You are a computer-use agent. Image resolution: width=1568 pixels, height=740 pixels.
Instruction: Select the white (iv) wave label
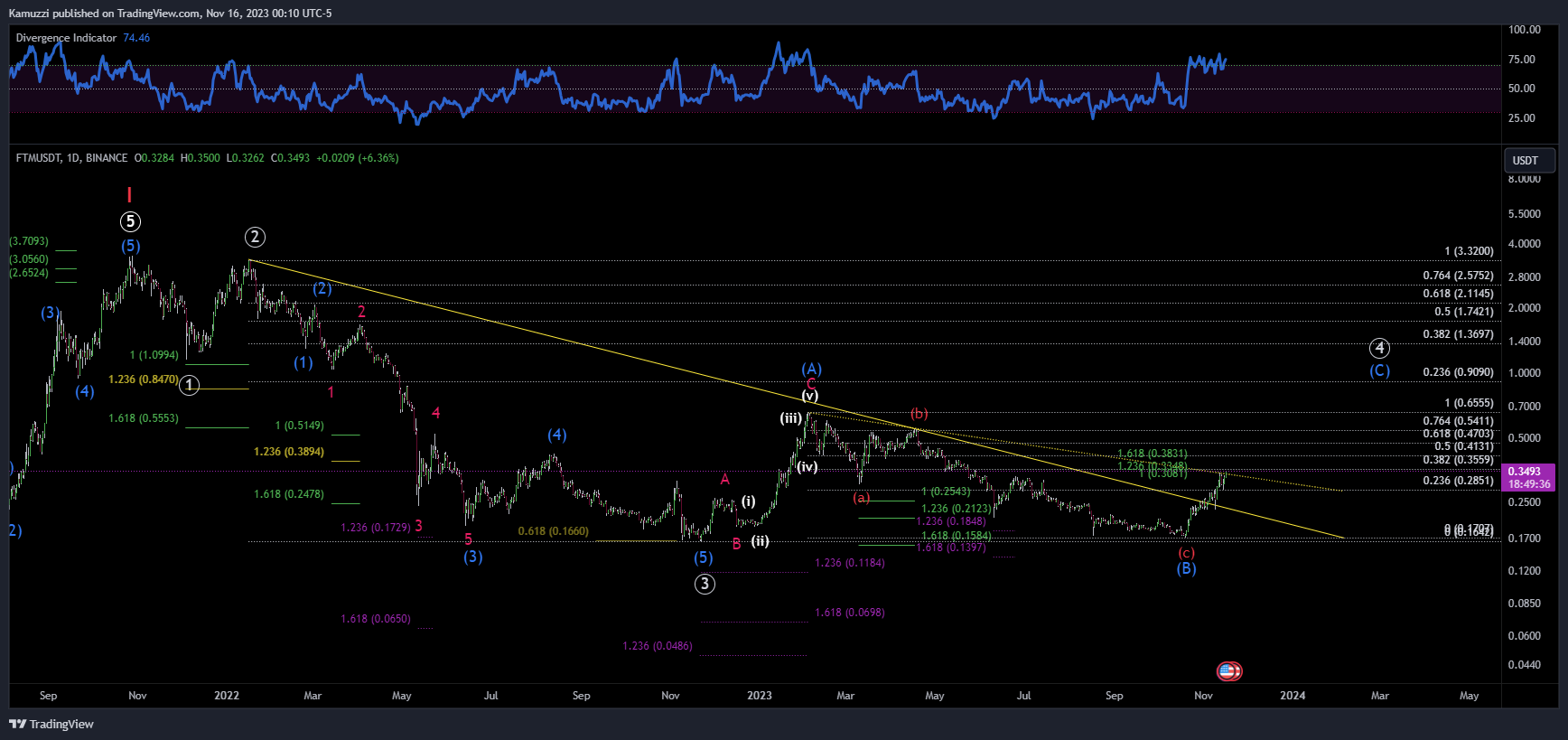(807, 467)
